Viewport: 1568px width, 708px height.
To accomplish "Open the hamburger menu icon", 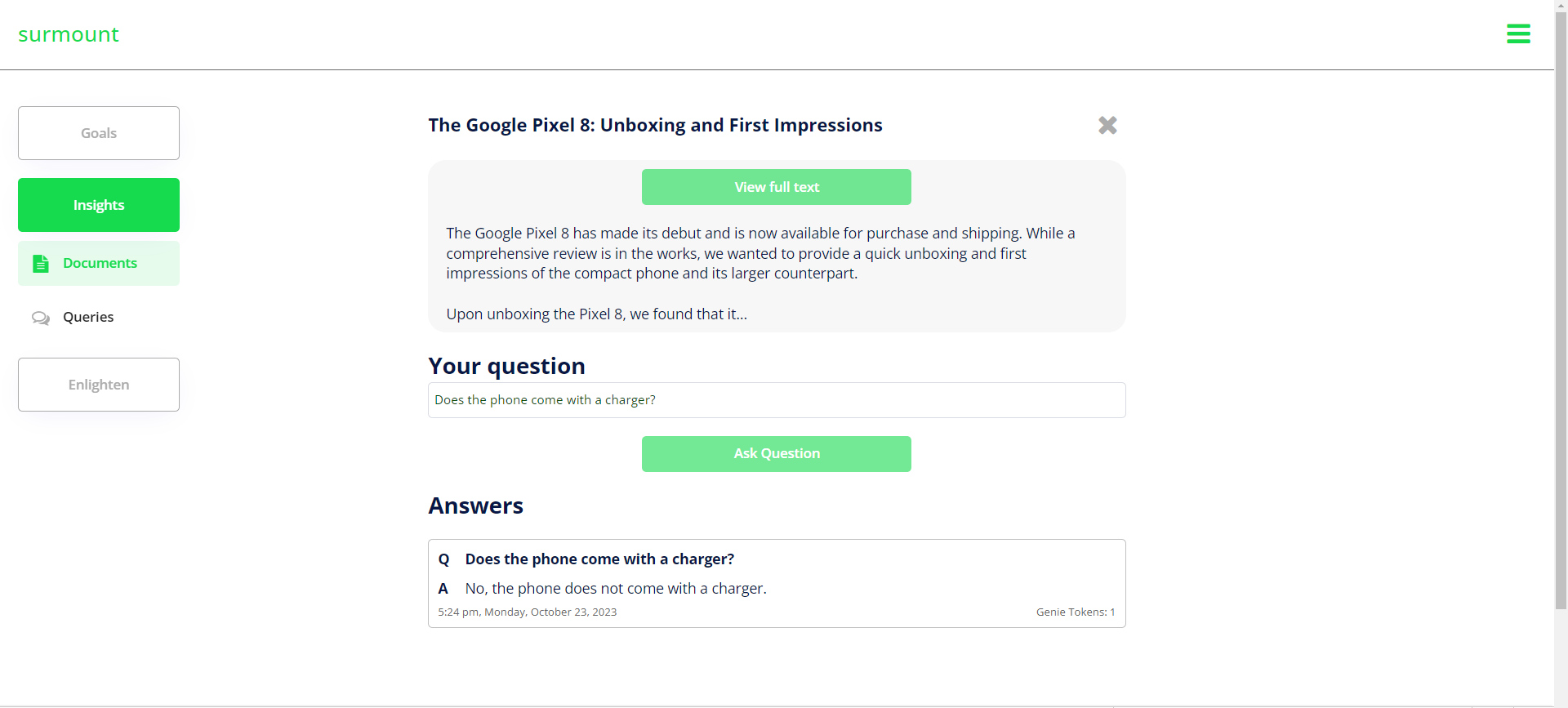I will 1518,34.
